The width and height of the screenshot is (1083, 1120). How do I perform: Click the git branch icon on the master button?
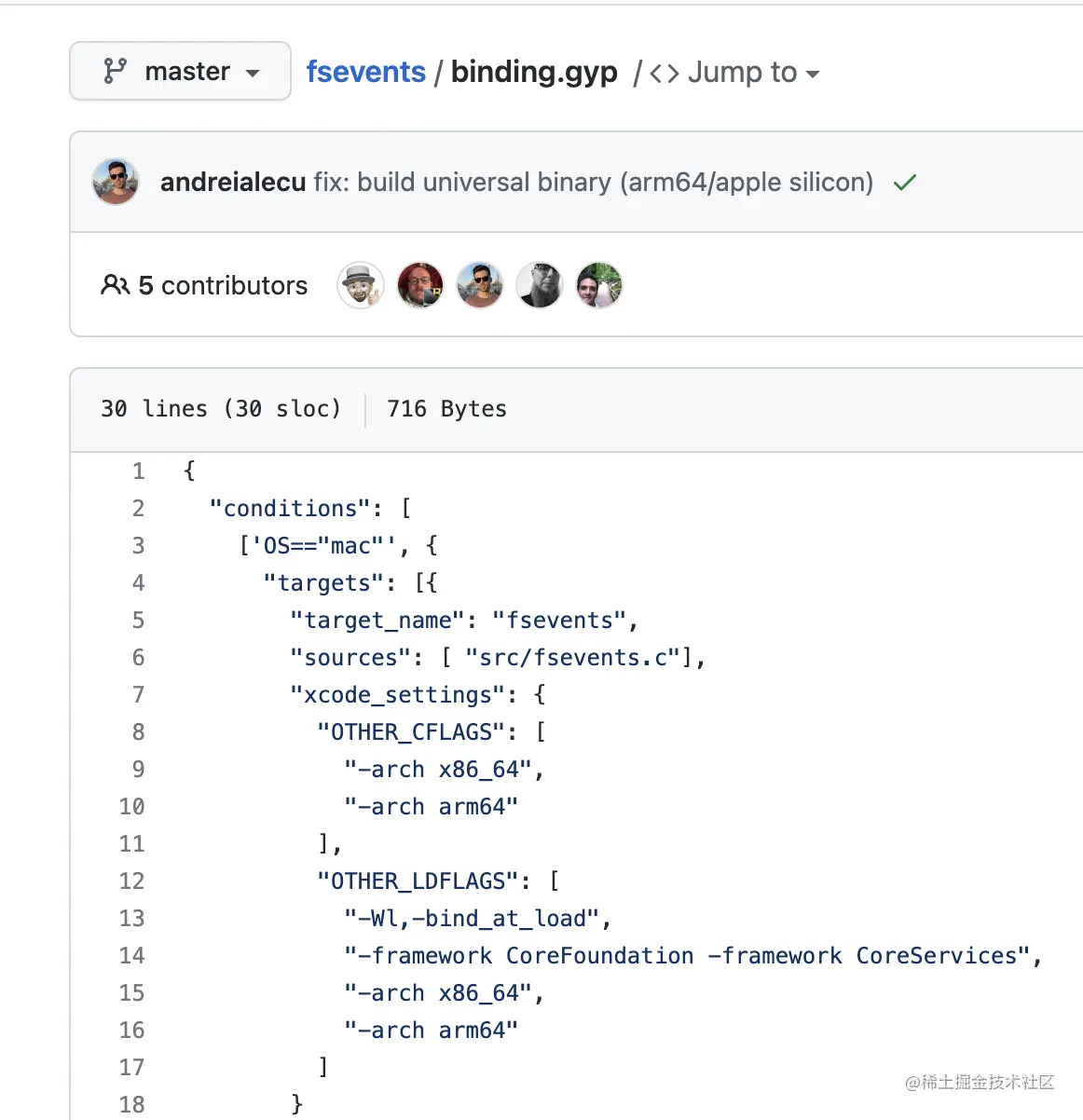[x=115, y=71]
